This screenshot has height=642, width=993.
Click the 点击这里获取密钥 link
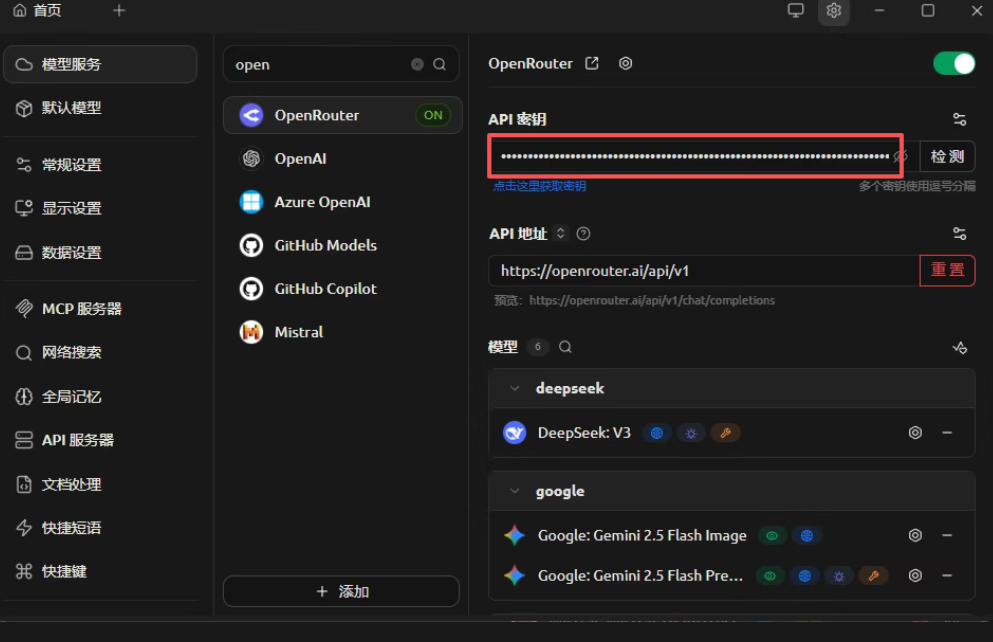(540, 186)
